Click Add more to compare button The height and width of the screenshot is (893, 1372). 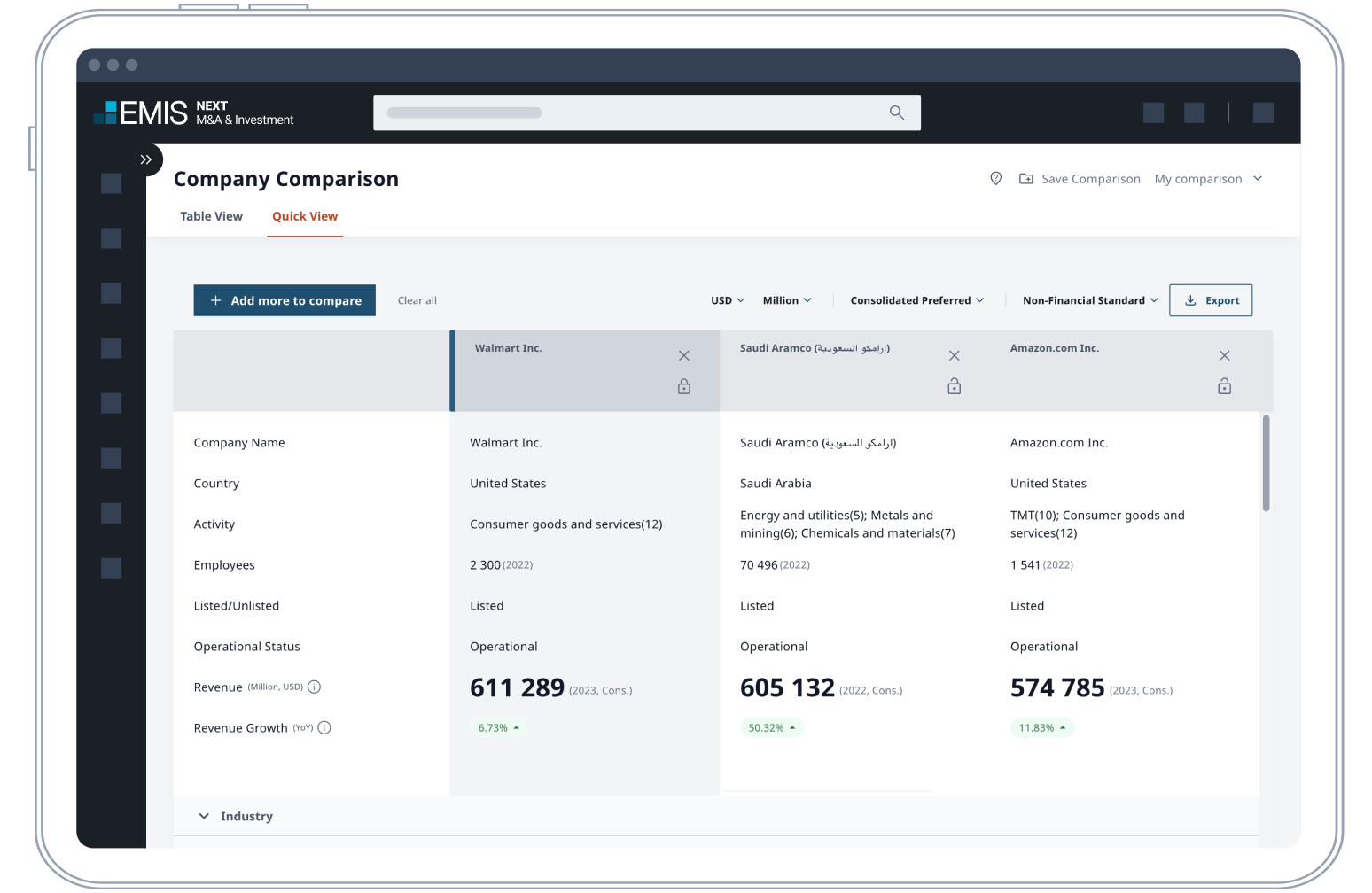(x=285, y=300)
